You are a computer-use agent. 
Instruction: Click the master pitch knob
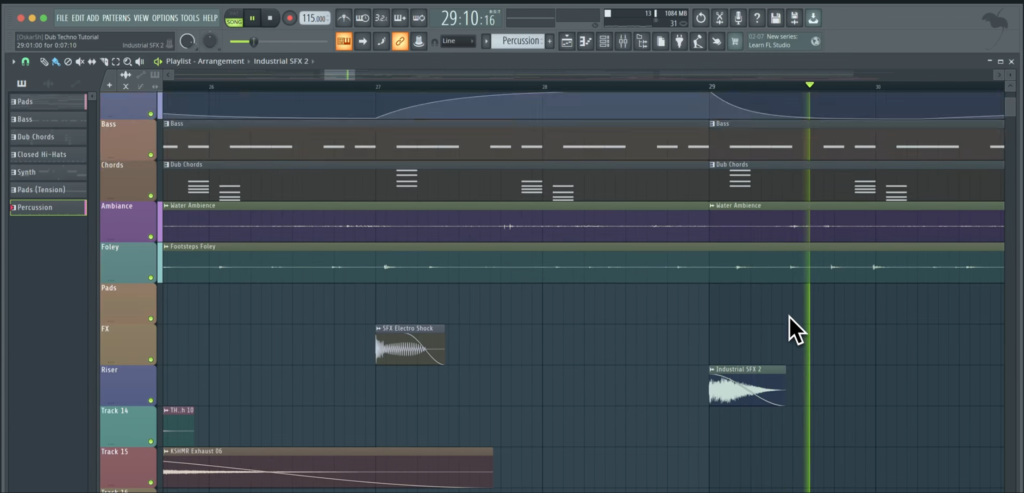tap(210, 41)
